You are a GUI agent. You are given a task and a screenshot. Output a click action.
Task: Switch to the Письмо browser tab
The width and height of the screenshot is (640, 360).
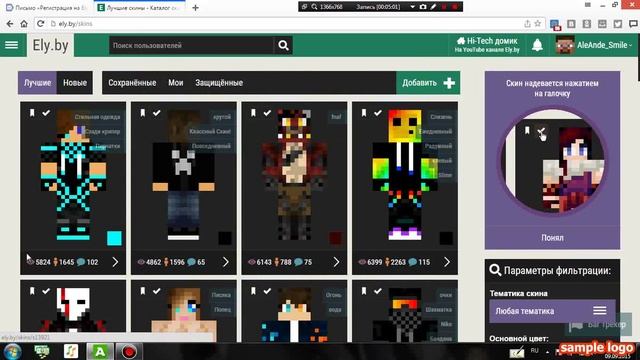pyautogui.click(x=47, y=8)
